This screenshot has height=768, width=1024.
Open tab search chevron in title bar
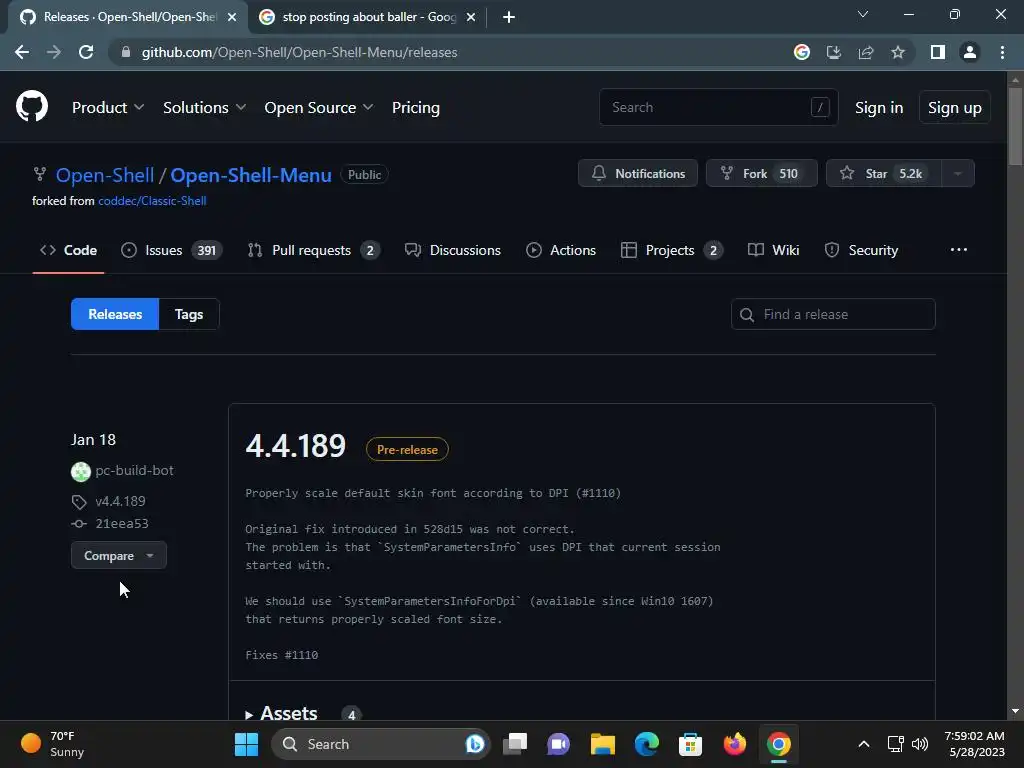coord(863,14)
